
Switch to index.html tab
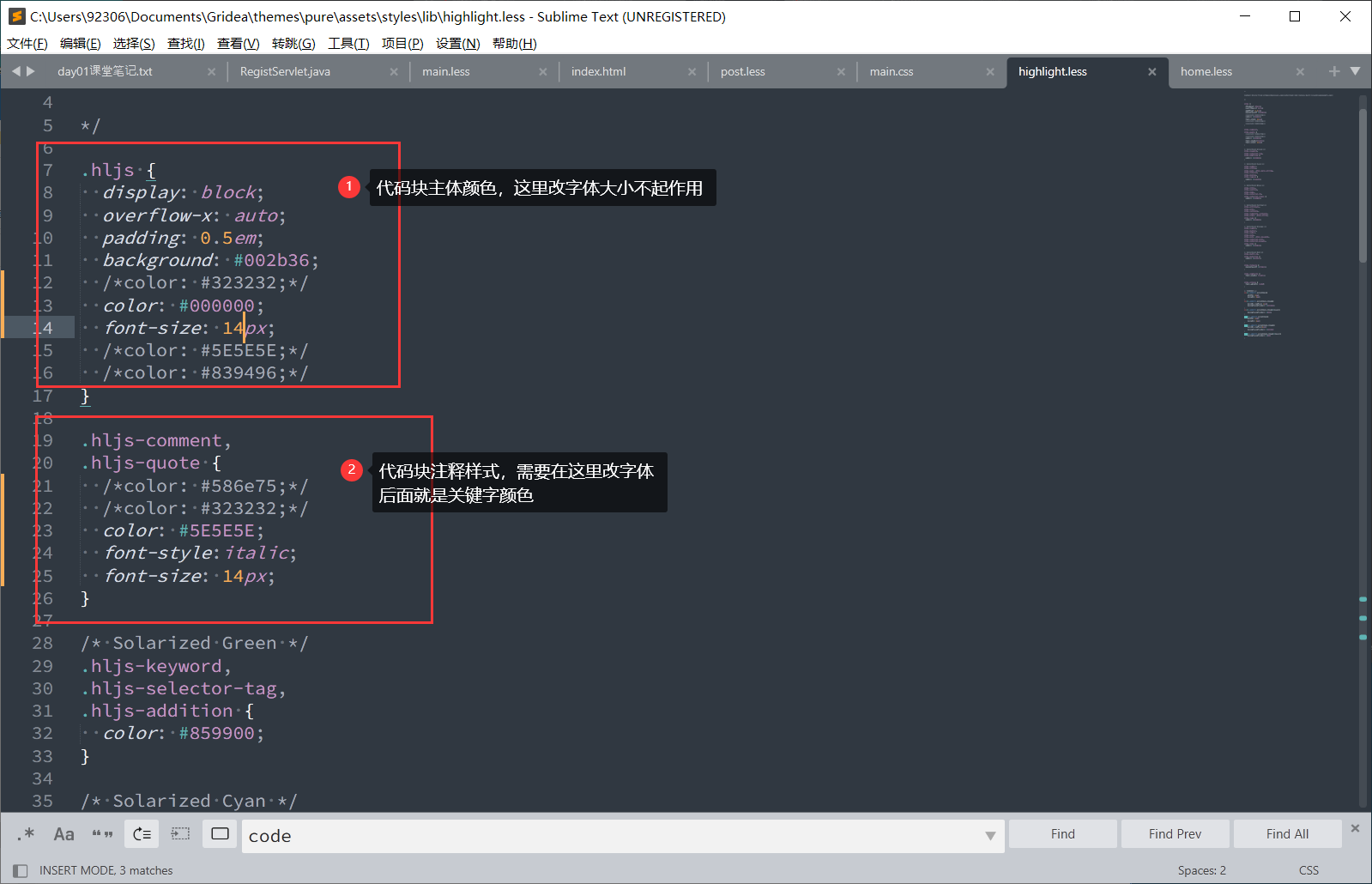coord(599,71)
